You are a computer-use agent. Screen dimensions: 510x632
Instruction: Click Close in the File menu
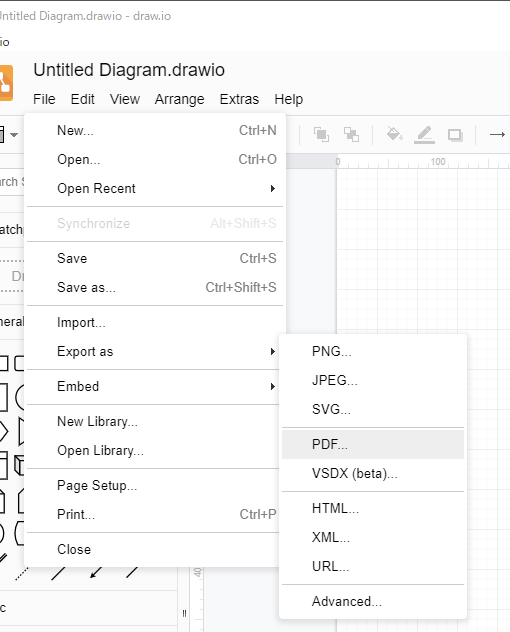pos(155,549)
